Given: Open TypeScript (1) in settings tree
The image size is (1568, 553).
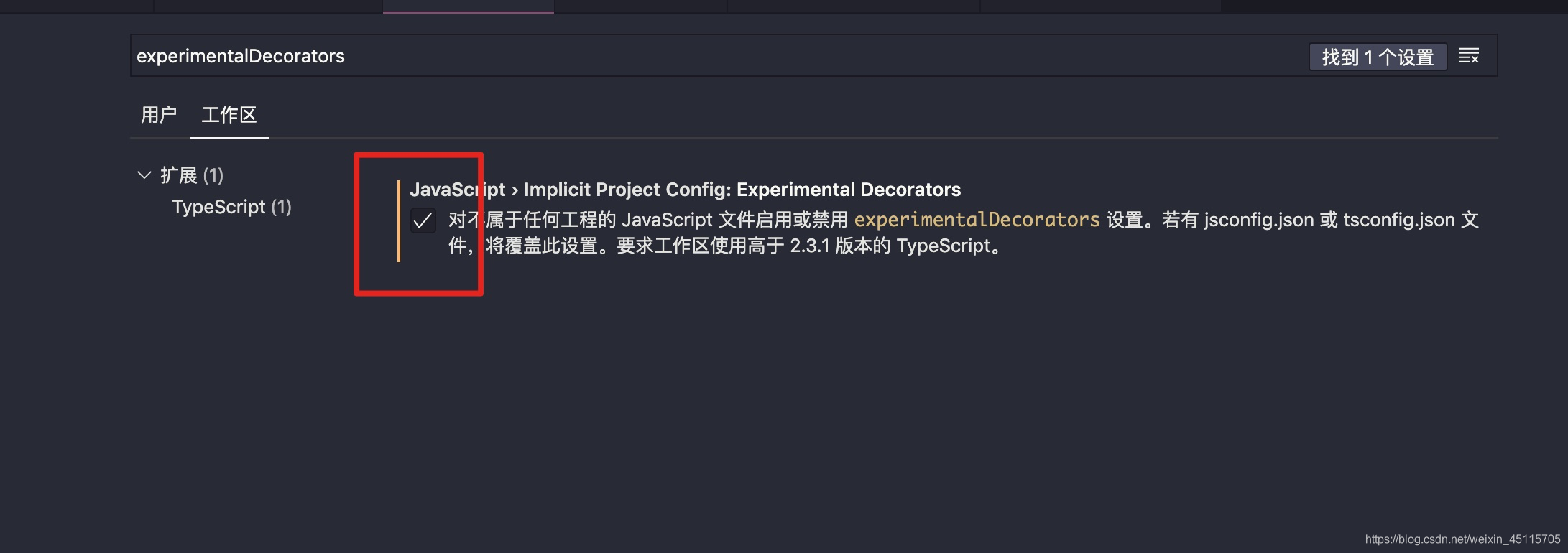Looking at the screenshot, I should coord(231,207).
